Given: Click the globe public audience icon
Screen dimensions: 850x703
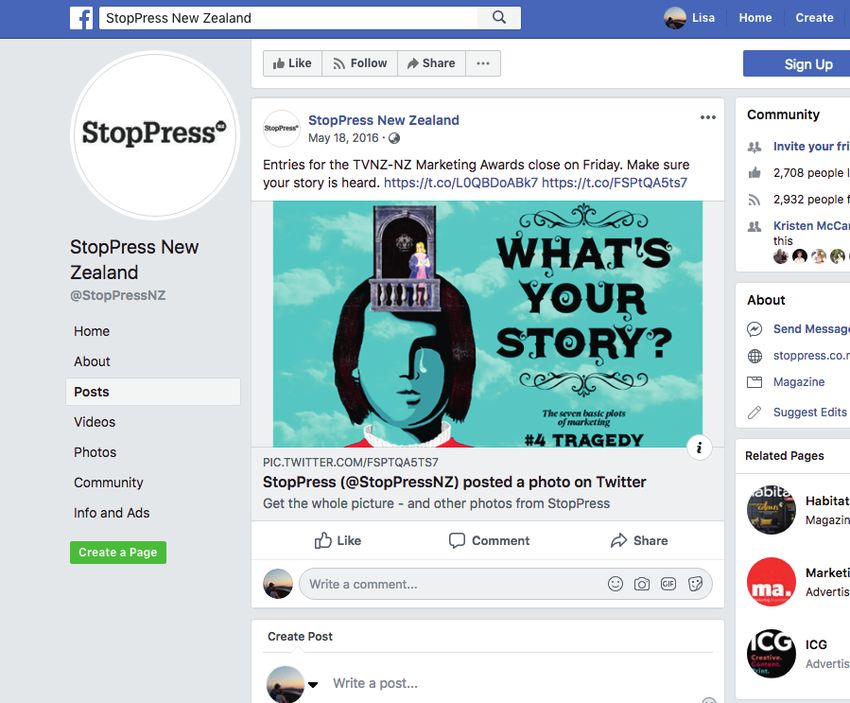Looking at the screenshot, I should pyautogui.click(x=395, y=138).
